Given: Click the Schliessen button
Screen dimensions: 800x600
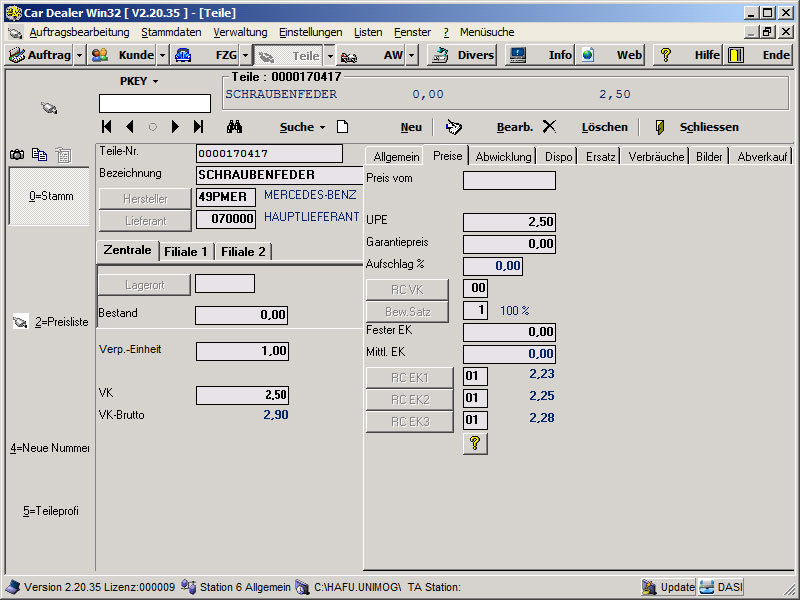Looking at the screenshot, I should coord(708,127).
